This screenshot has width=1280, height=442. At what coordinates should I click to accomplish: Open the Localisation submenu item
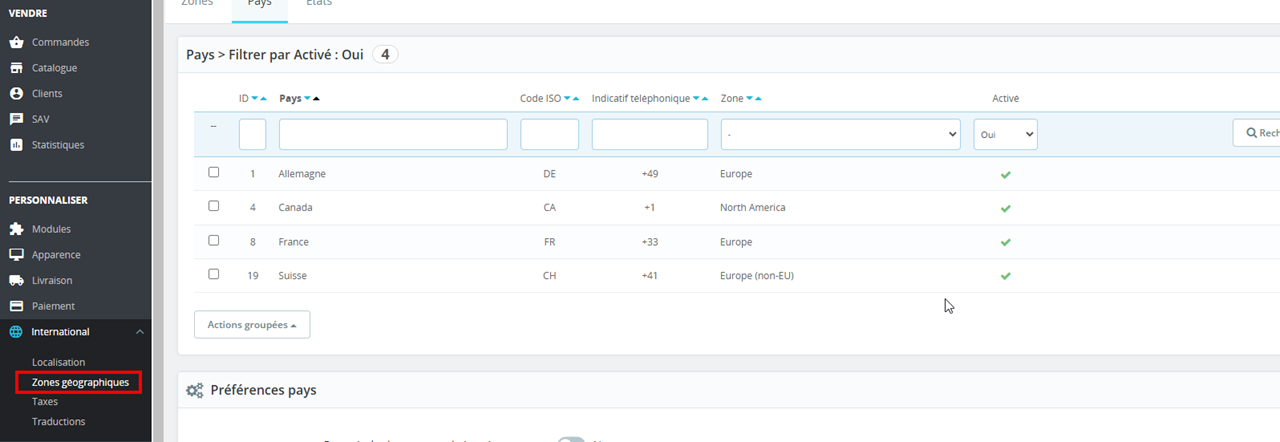[x=58, y=362]
